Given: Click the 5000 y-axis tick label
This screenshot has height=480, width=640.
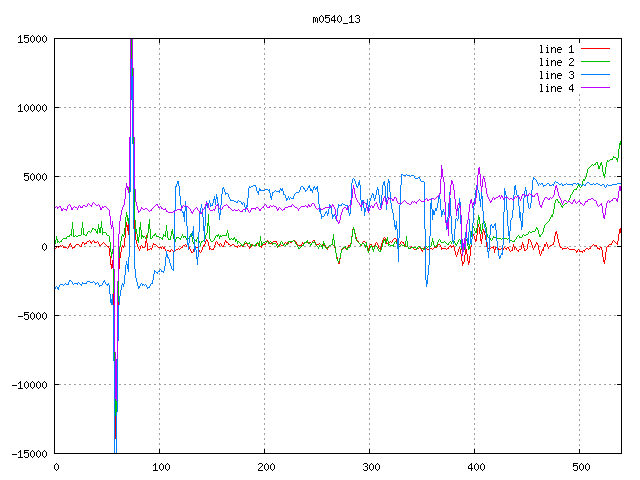Looking at the screenshot, I should 34,177.
